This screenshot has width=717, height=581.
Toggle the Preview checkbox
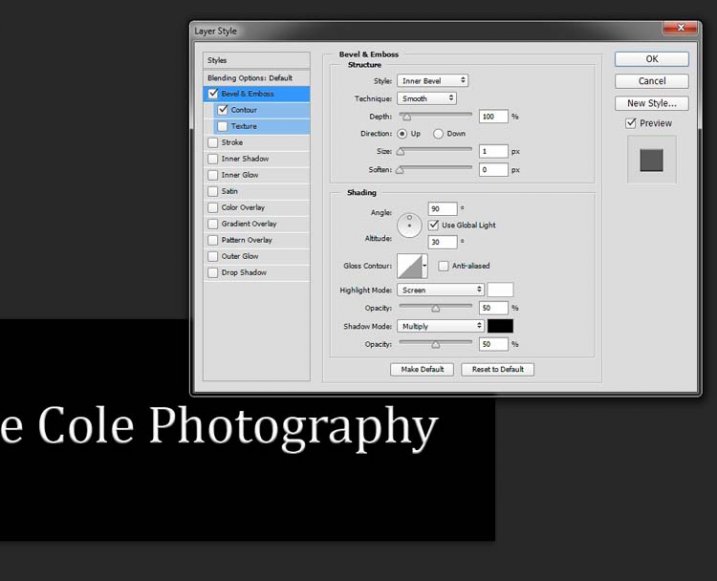tap(631, 123)
